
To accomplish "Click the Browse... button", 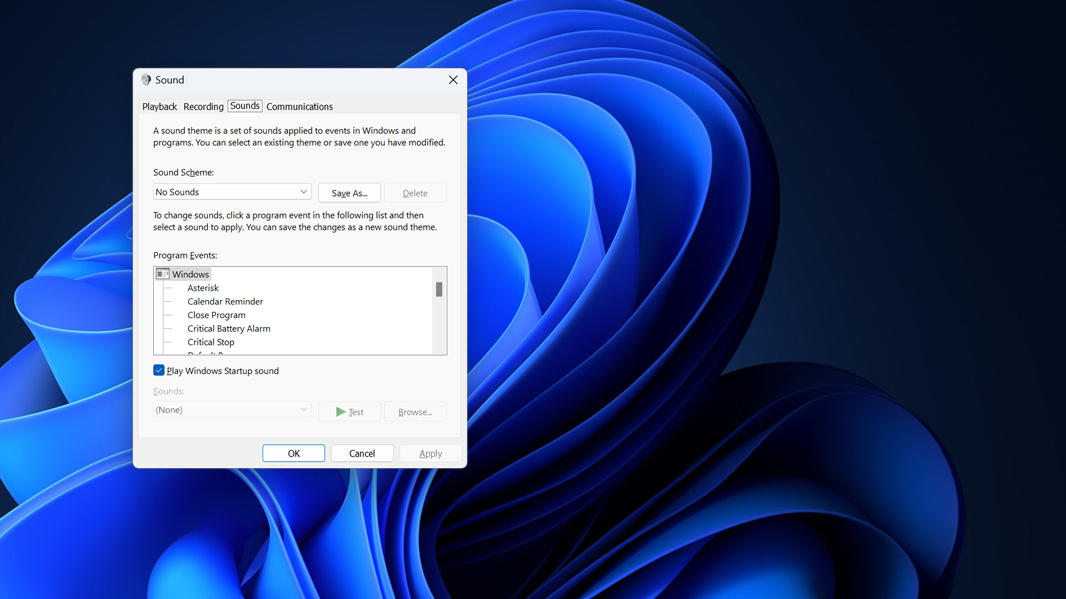I will (x=415, y=412).
